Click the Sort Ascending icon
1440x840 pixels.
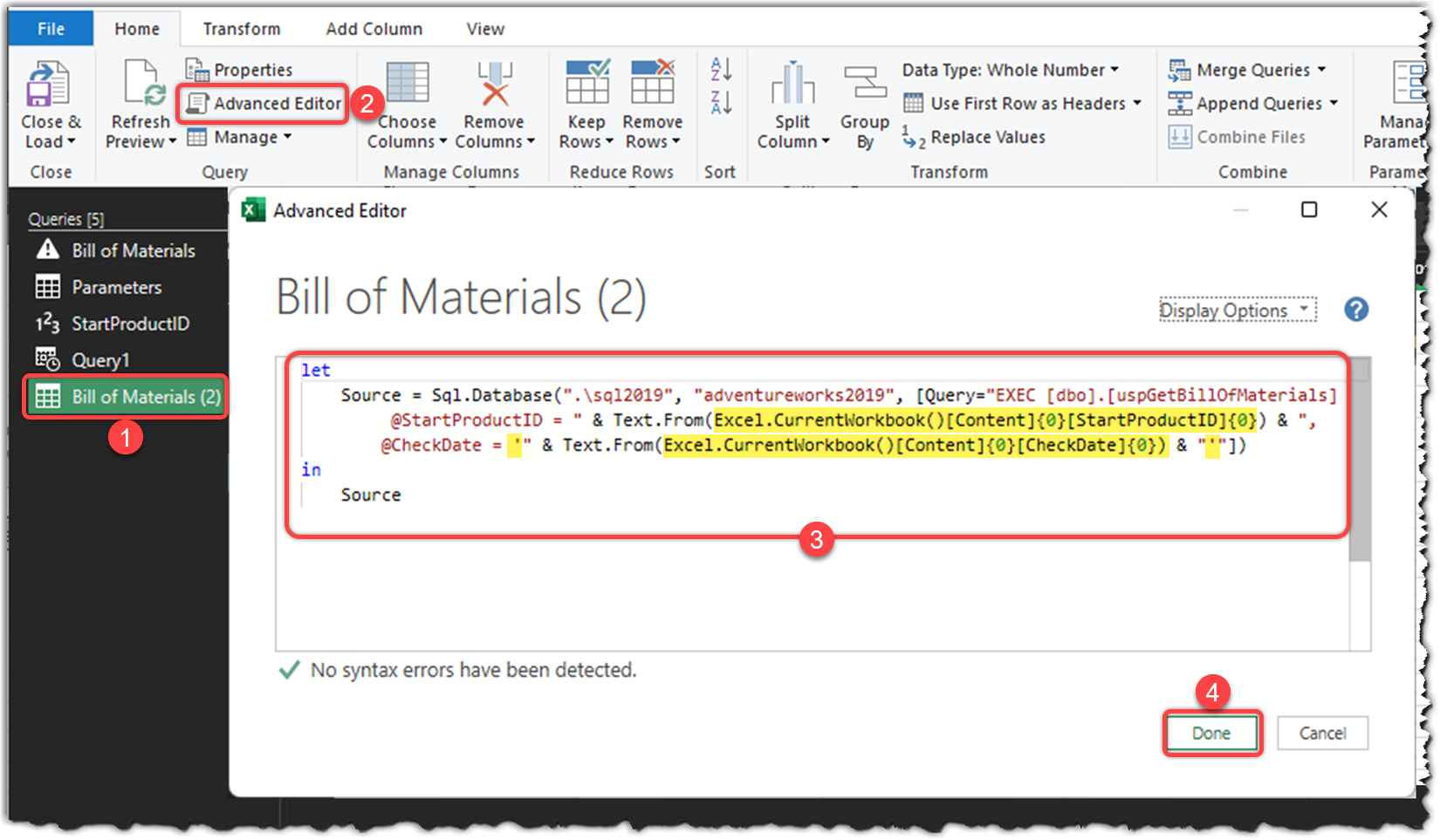(x=721, y=69)
